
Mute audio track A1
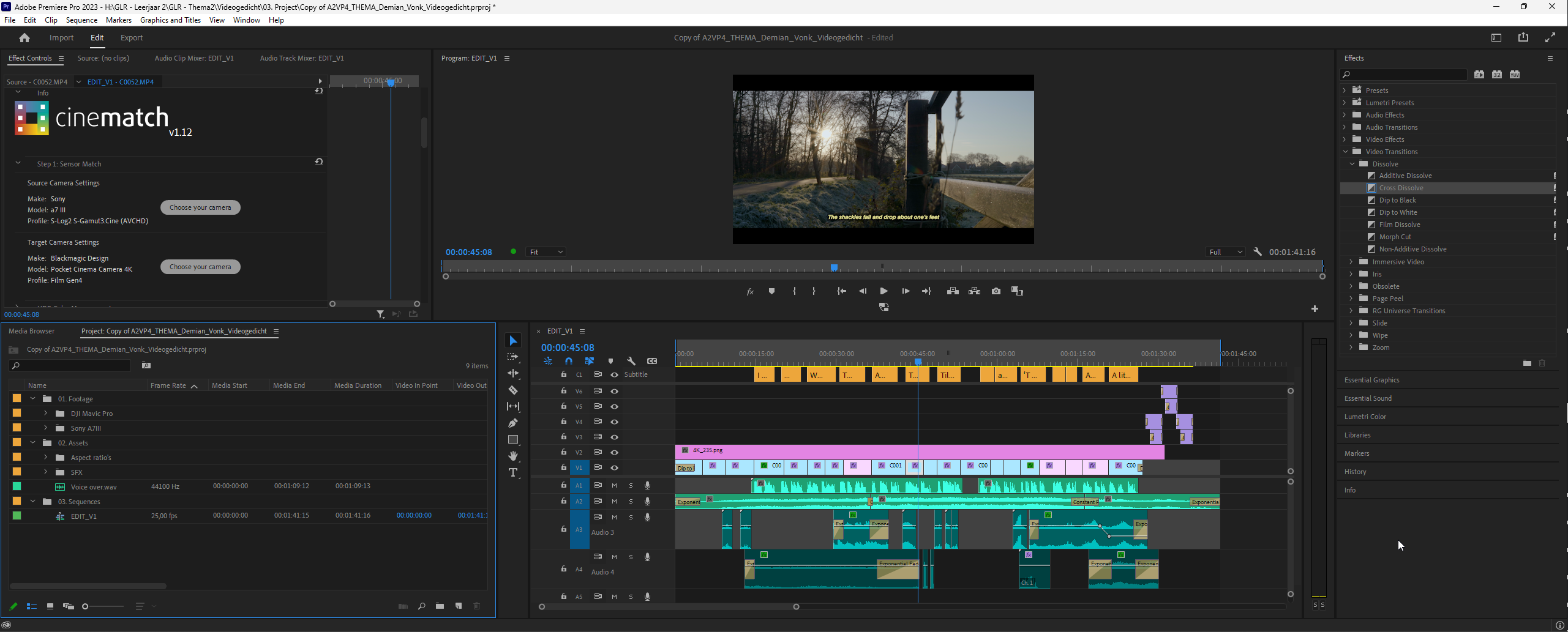pyautogui.click(x=614, y=485)
